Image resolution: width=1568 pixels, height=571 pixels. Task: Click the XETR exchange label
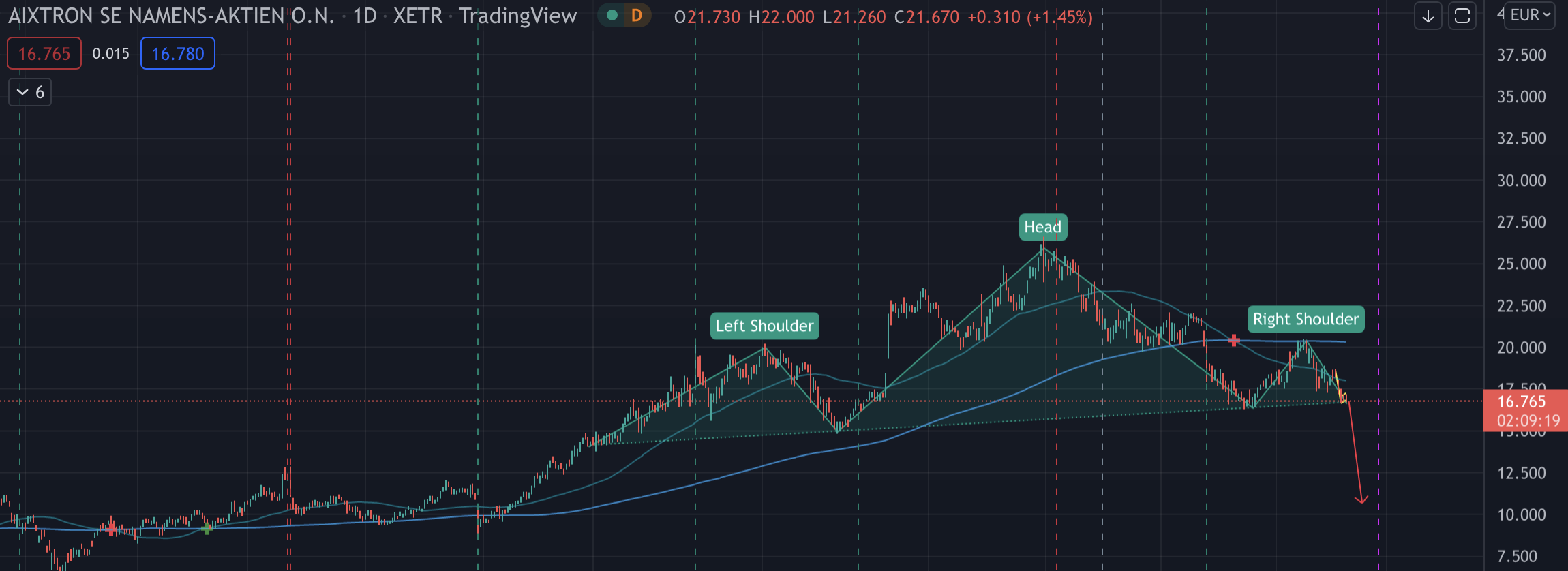[x=417, y=16]
